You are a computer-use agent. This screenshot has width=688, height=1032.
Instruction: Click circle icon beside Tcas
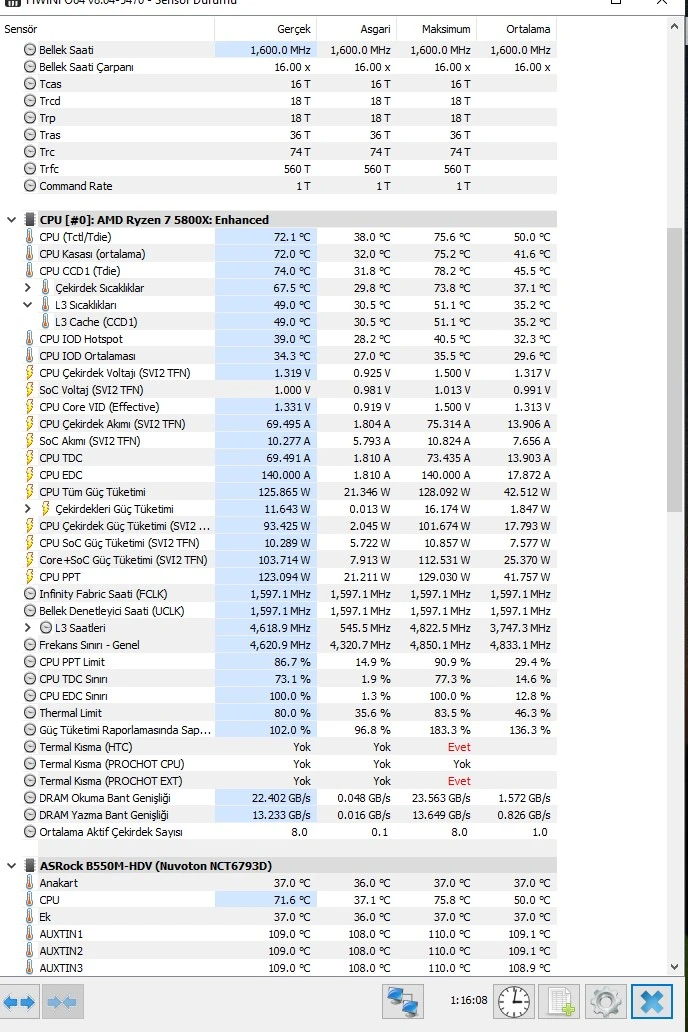pyautogui.click(x=30, y=84)
